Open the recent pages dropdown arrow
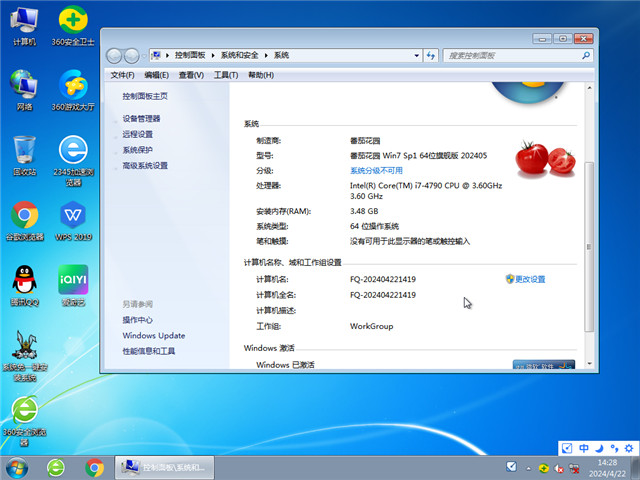The width and height of the screenshot is (640, 480). click(x=144, y=56)
